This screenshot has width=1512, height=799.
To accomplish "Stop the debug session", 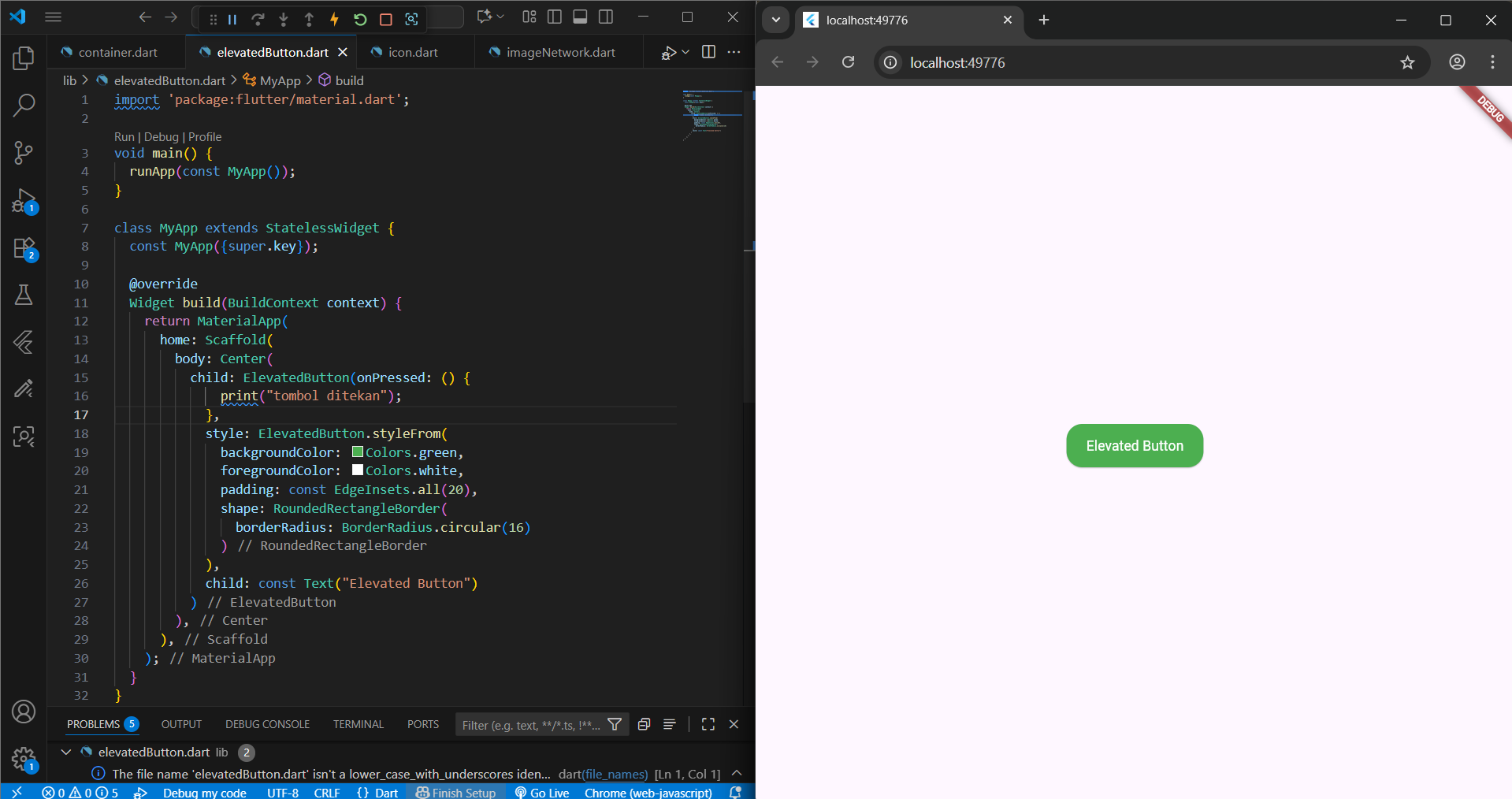I will point(385,19).
